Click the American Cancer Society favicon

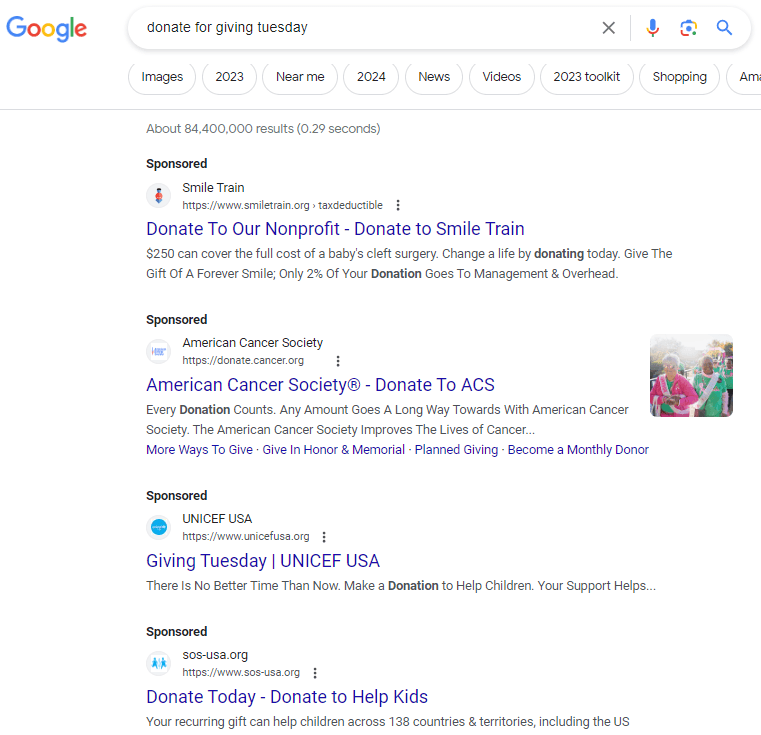click(159, 351)
